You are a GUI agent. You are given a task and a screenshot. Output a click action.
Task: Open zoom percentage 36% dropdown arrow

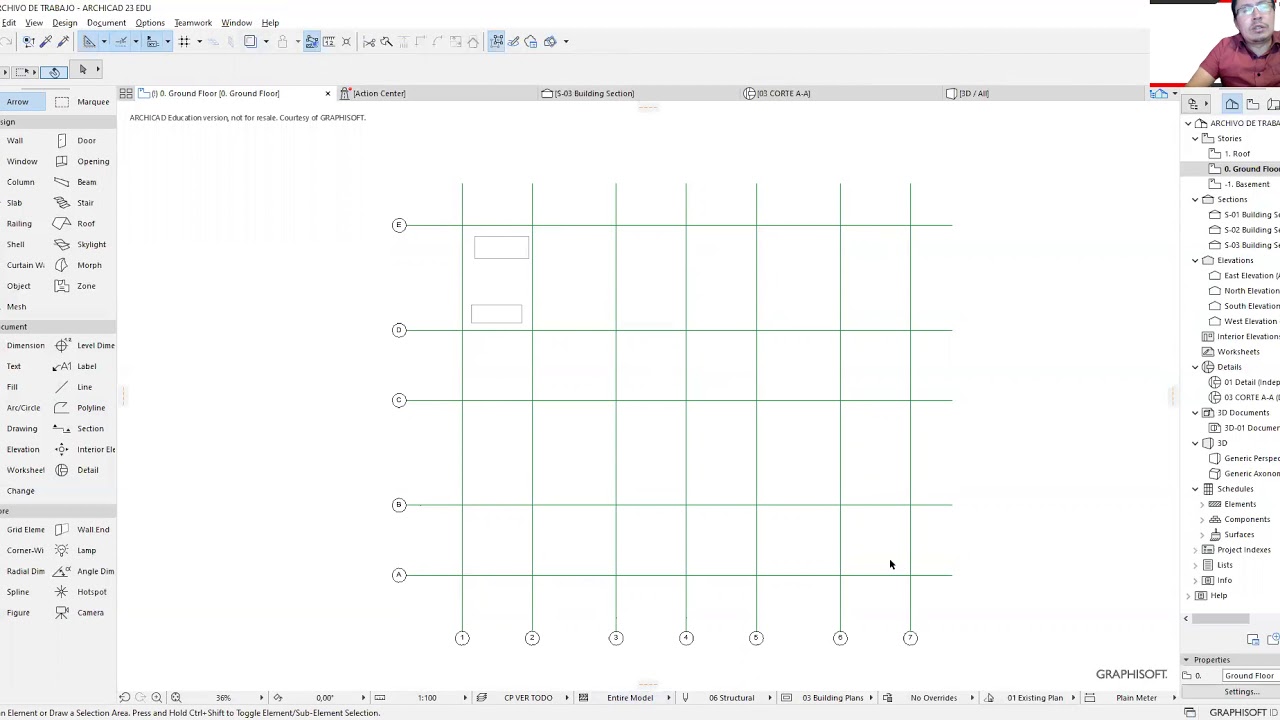click(x=262, y=698)
